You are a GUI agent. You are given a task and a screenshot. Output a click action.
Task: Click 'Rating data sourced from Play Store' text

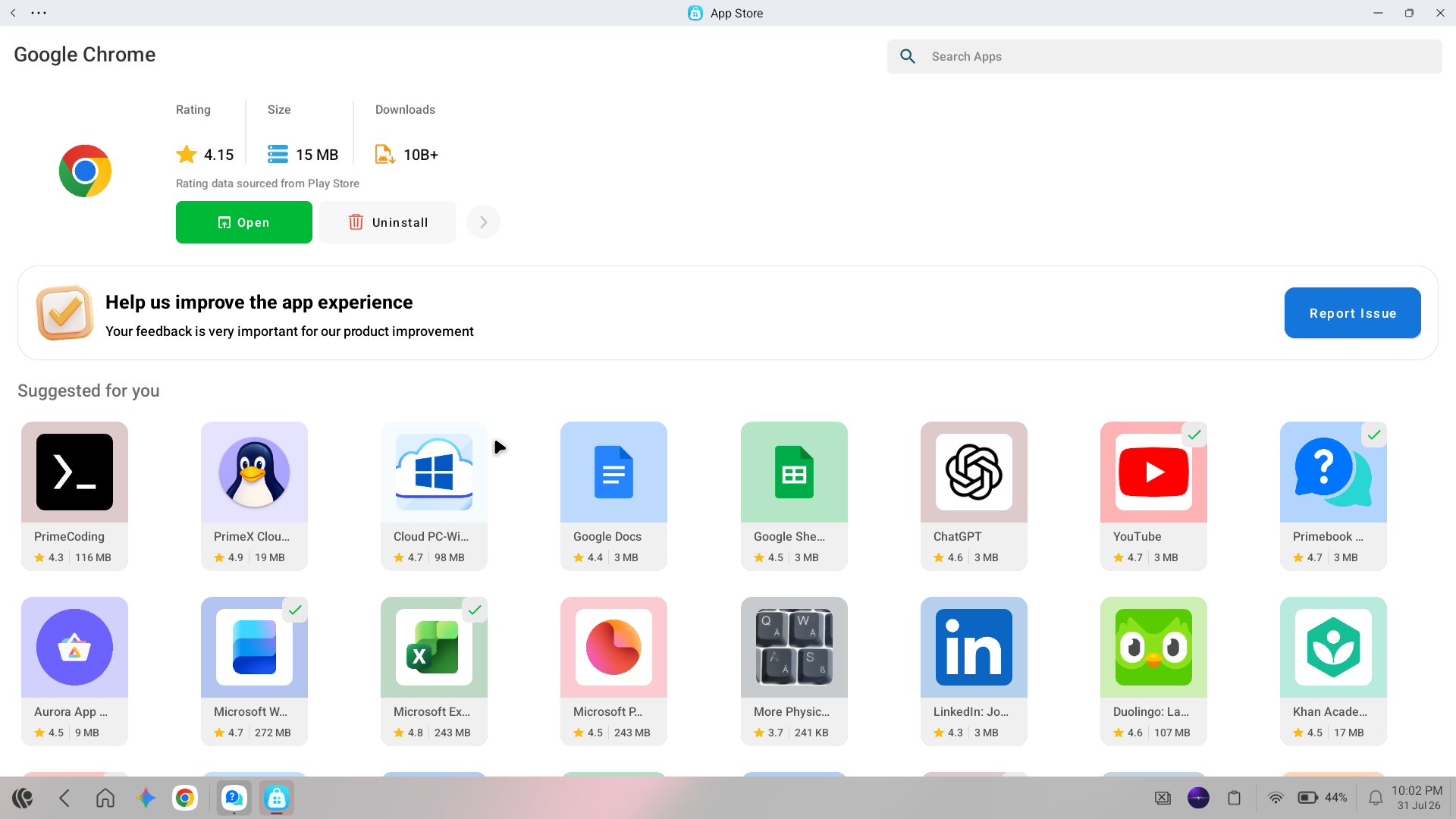point(268,184)
